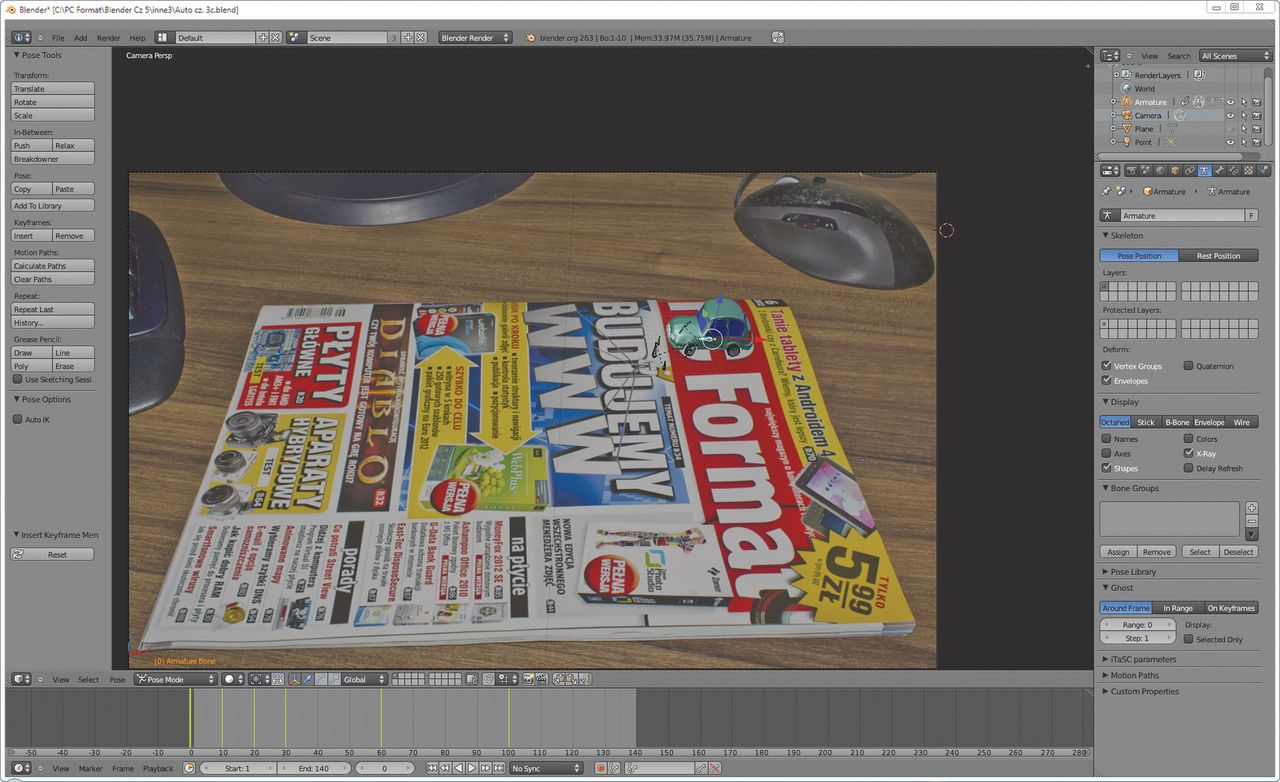
Task: Open the Help menu
Action: 137,38
